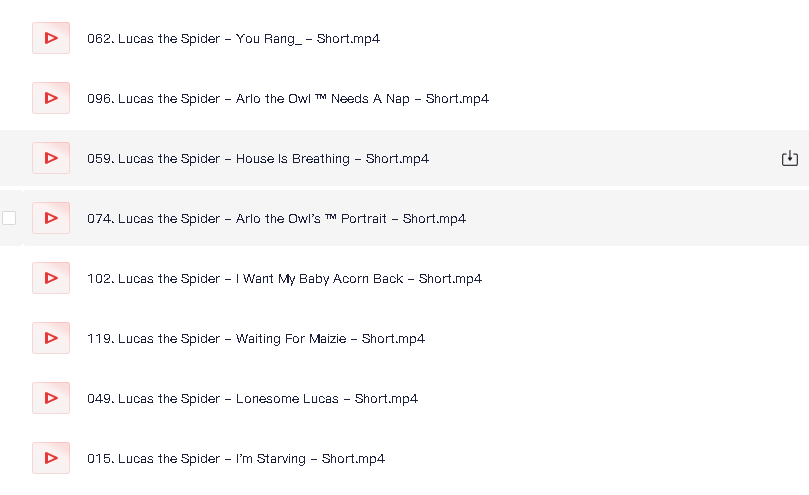Click video icon for I'm Starving file
The image size is (809, 495).
pyautogui.click(x=51, y=458)
